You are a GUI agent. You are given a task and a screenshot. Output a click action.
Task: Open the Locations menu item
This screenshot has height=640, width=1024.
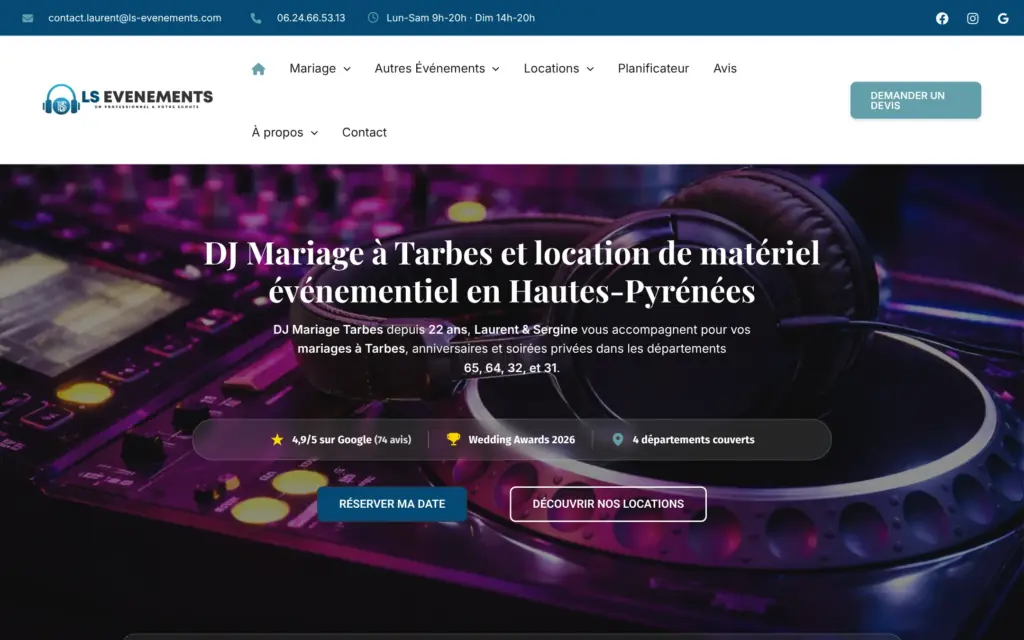[551, 69]
